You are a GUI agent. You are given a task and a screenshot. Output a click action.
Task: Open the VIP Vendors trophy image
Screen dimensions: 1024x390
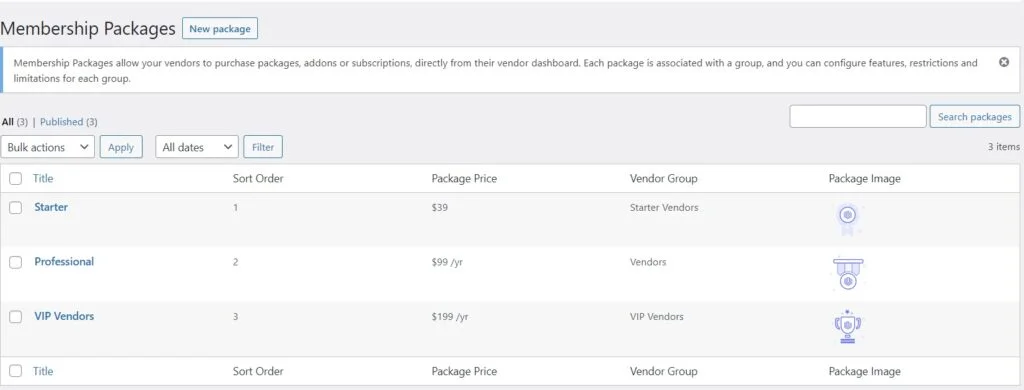tap(848, 327)
